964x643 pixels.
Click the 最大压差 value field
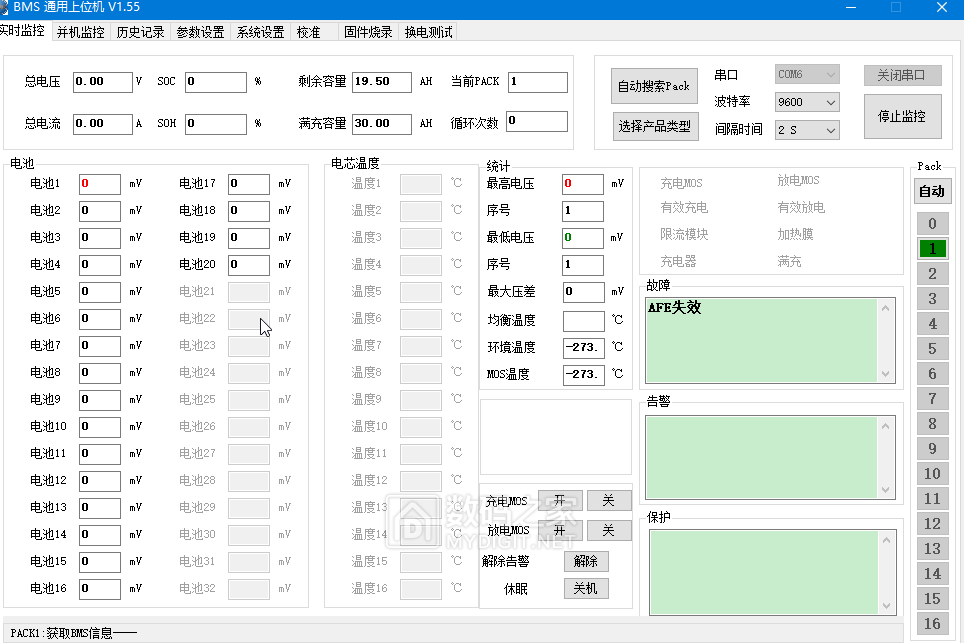(584, 292)
